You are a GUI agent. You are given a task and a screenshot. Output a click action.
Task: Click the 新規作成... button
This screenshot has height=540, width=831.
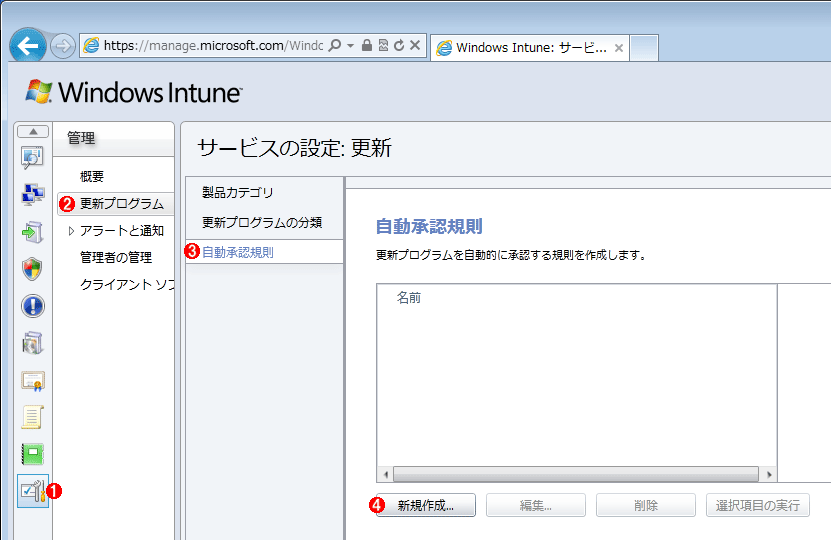[426, 506]
